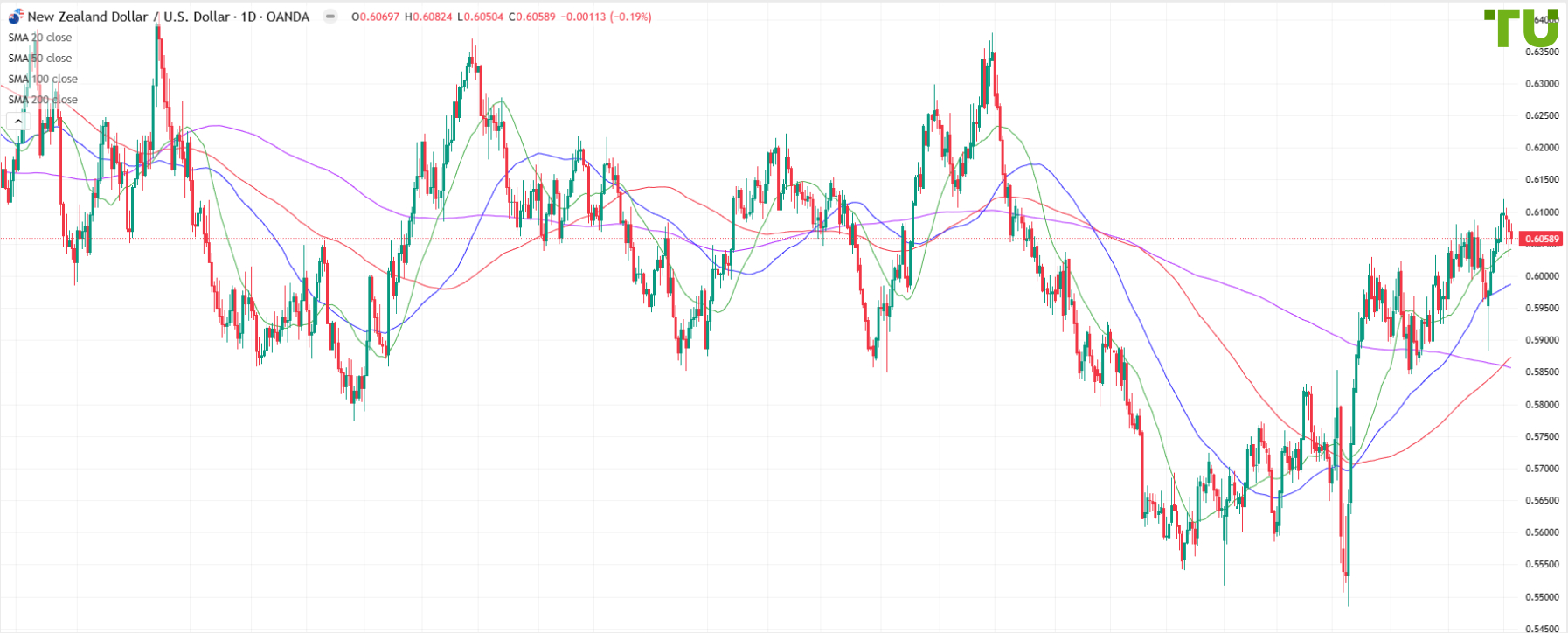The width and height of the screenshot is (1568, 633).
Task: Collapse the indicator legend with the chevron
Action: (18, 121)
